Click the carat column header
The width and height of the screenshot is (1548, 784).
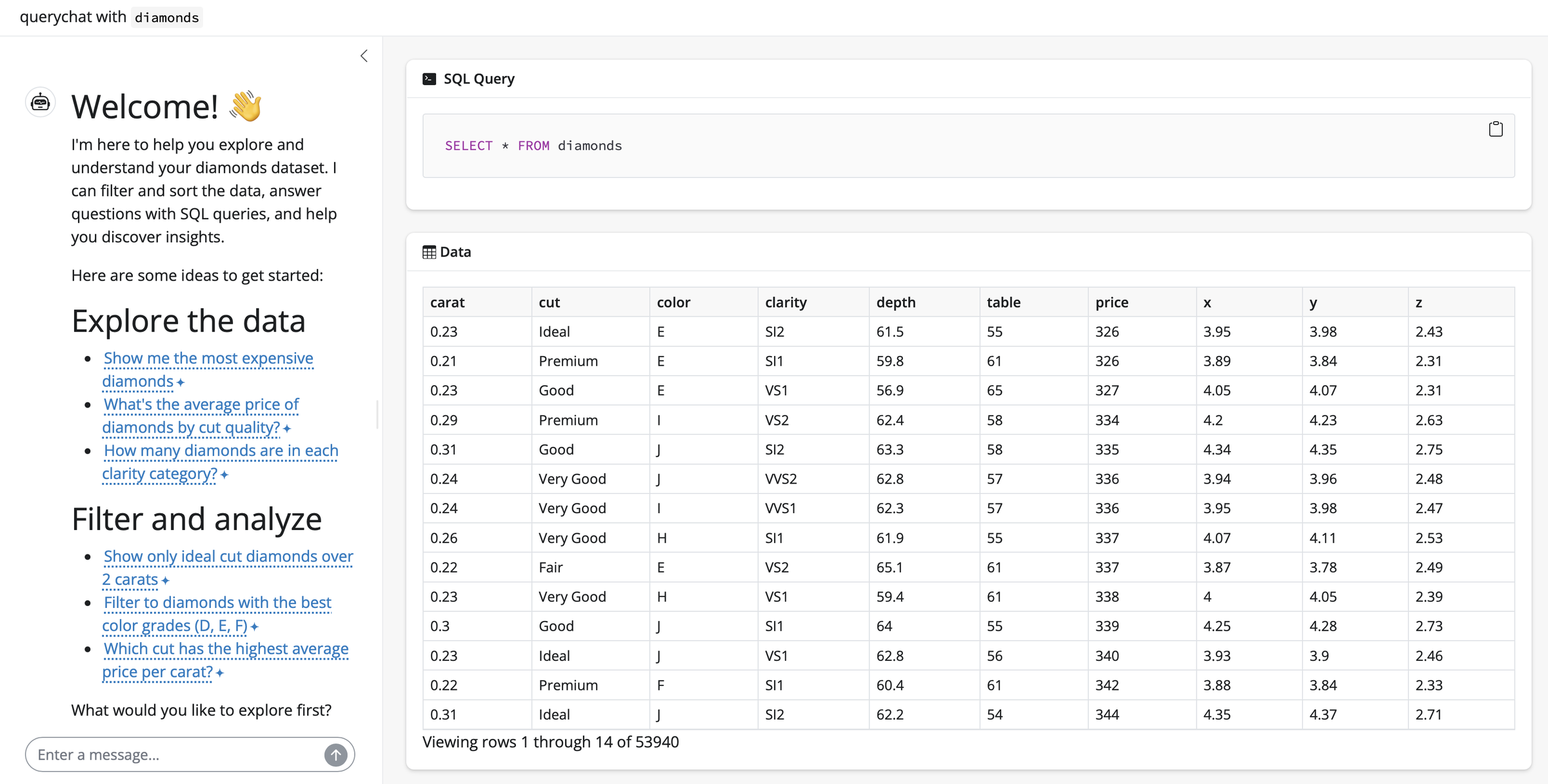[447, 302]
